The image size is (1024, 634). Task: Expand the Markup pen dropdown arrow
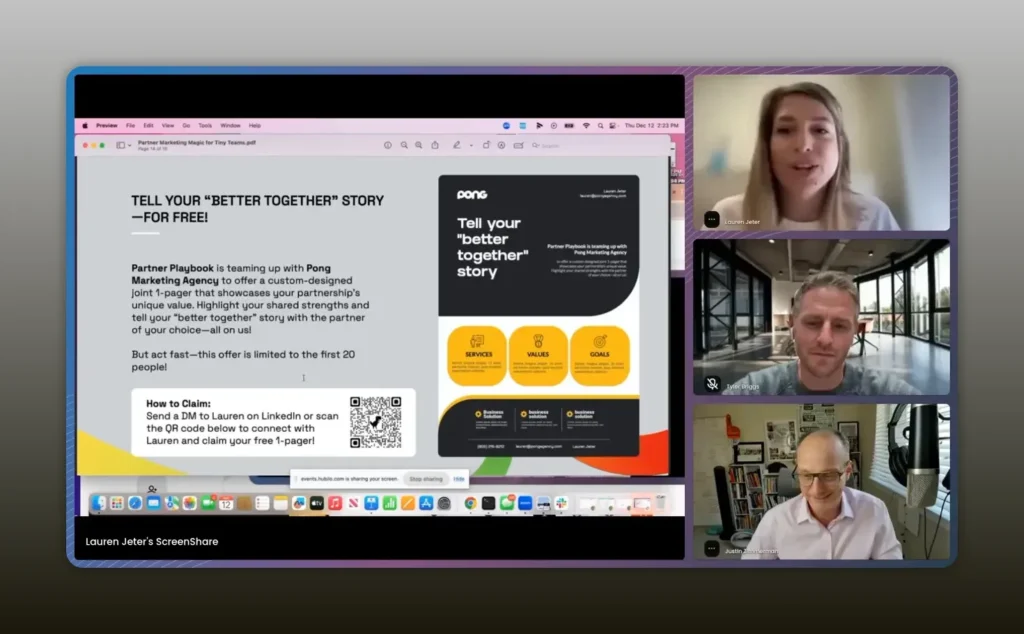coord(470,145)
